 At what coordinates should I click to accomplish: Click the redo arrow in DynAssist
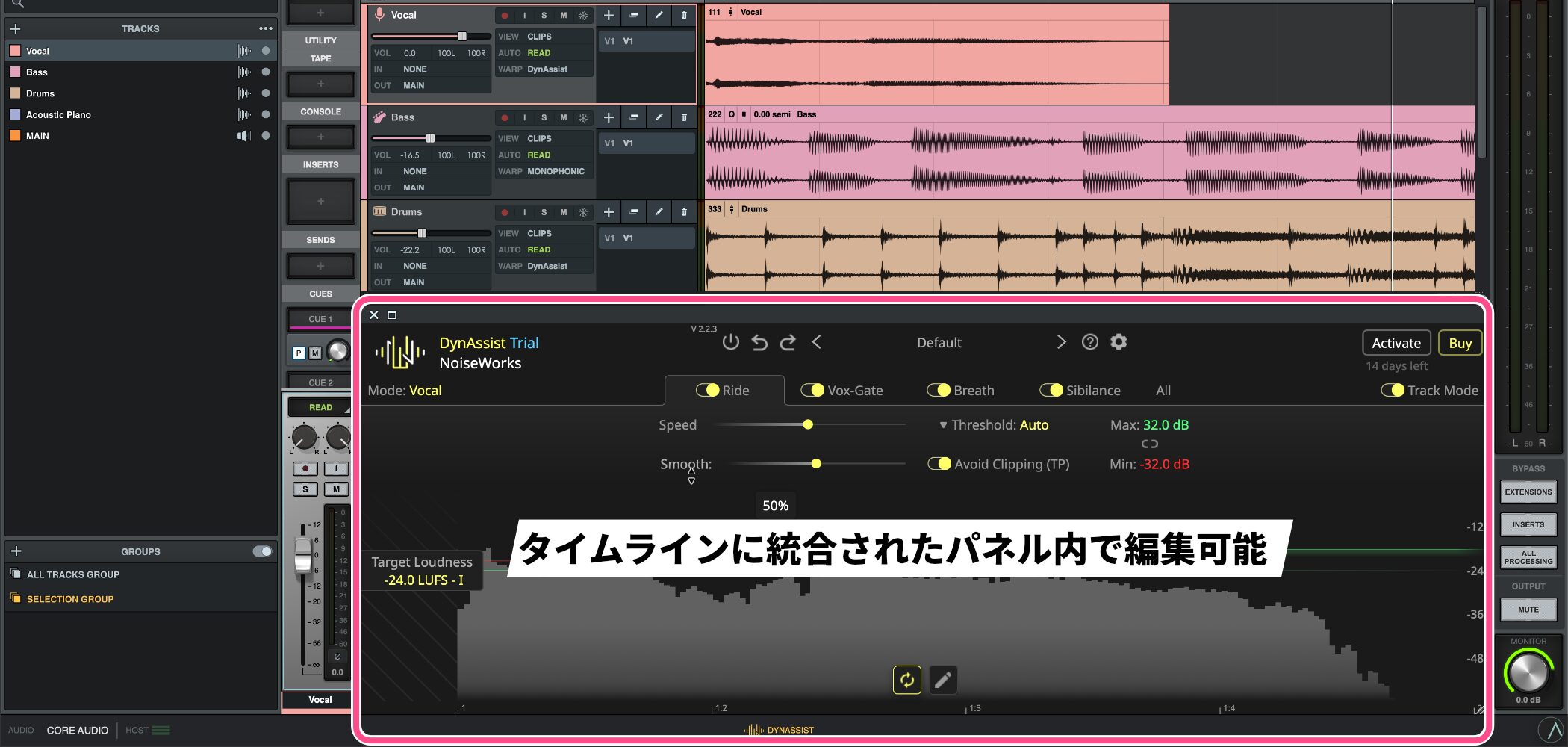tap(788, 342)
